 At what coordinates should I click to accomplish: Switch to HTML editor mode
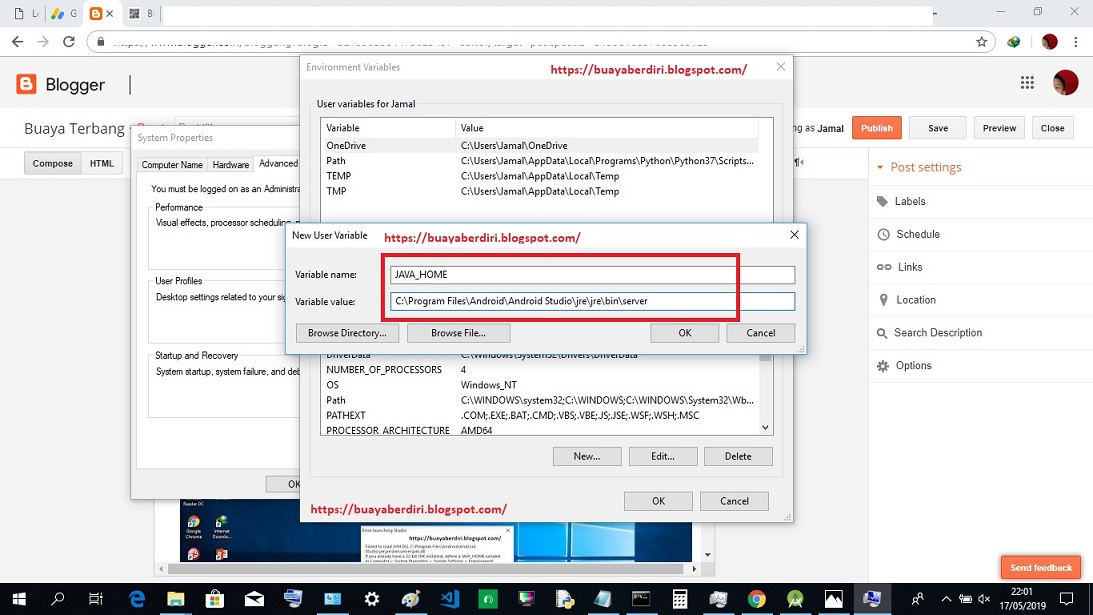point(102,163)
